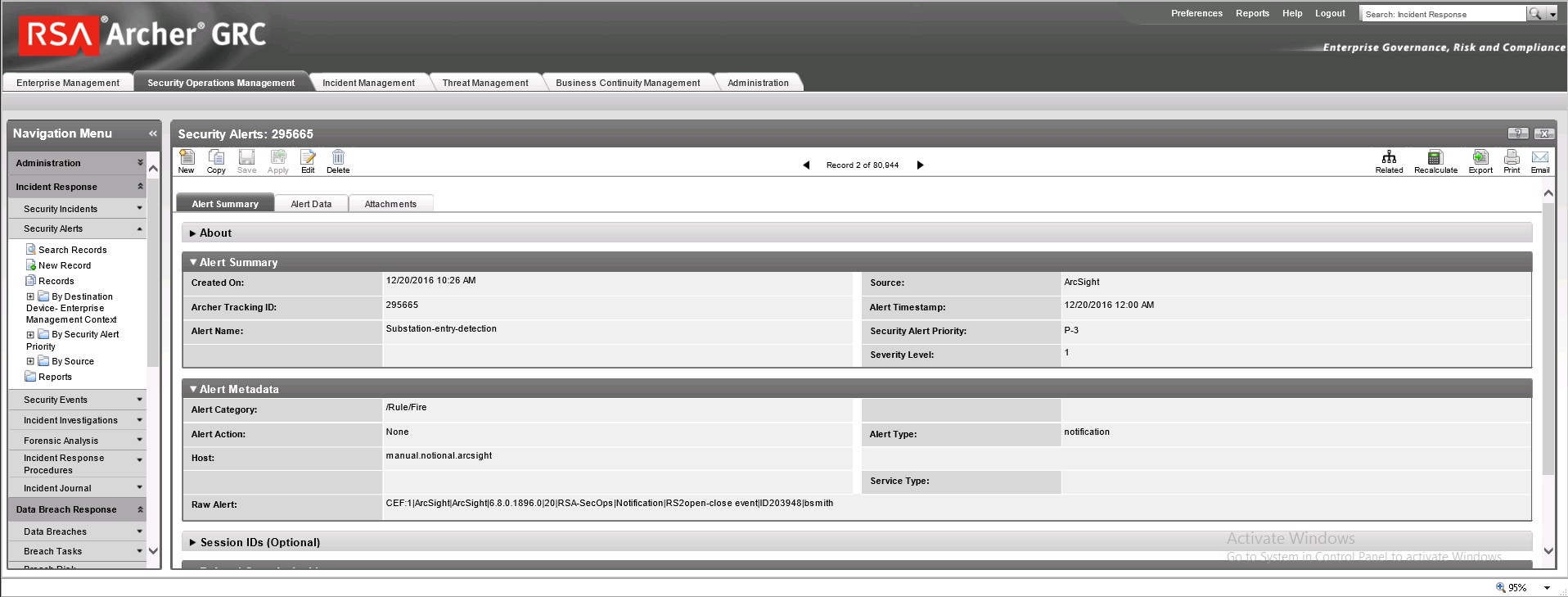Collapse the Alert Metadata section
The height and width of the screenshot is (597, 1568).
pyautogui.click(x=193, y=389)
